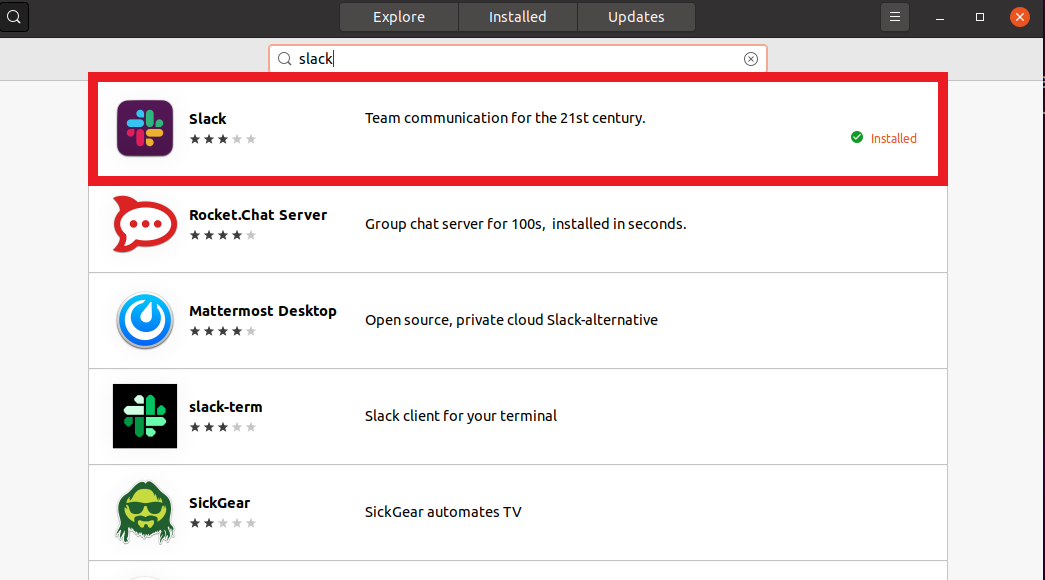This screenshot has height=580, width=1045.
Task: Click 'Open source, private cloud Slack-alternative' description
Action: pos(511,320)
